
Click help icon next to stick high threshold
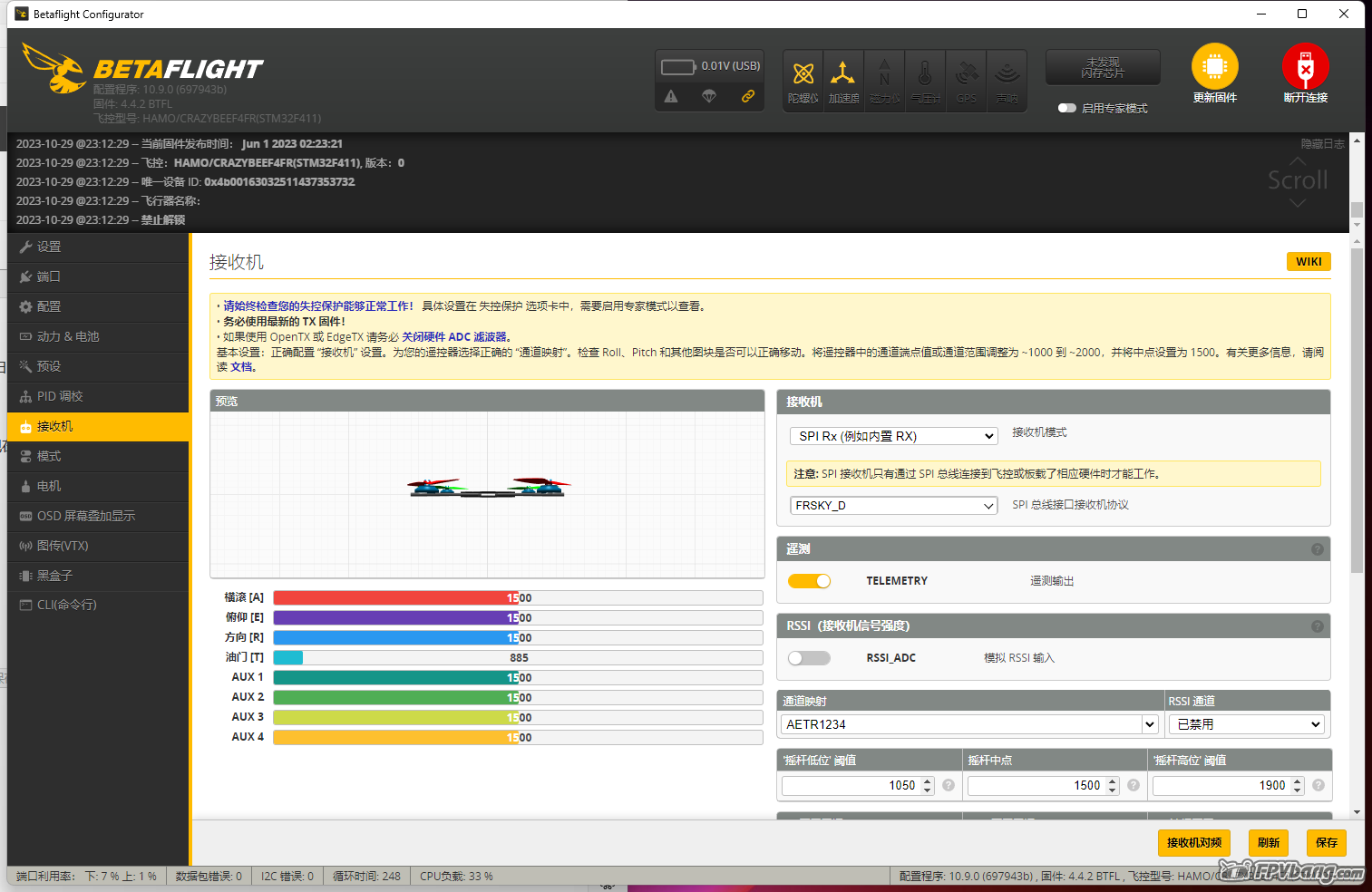(1318, 786)
